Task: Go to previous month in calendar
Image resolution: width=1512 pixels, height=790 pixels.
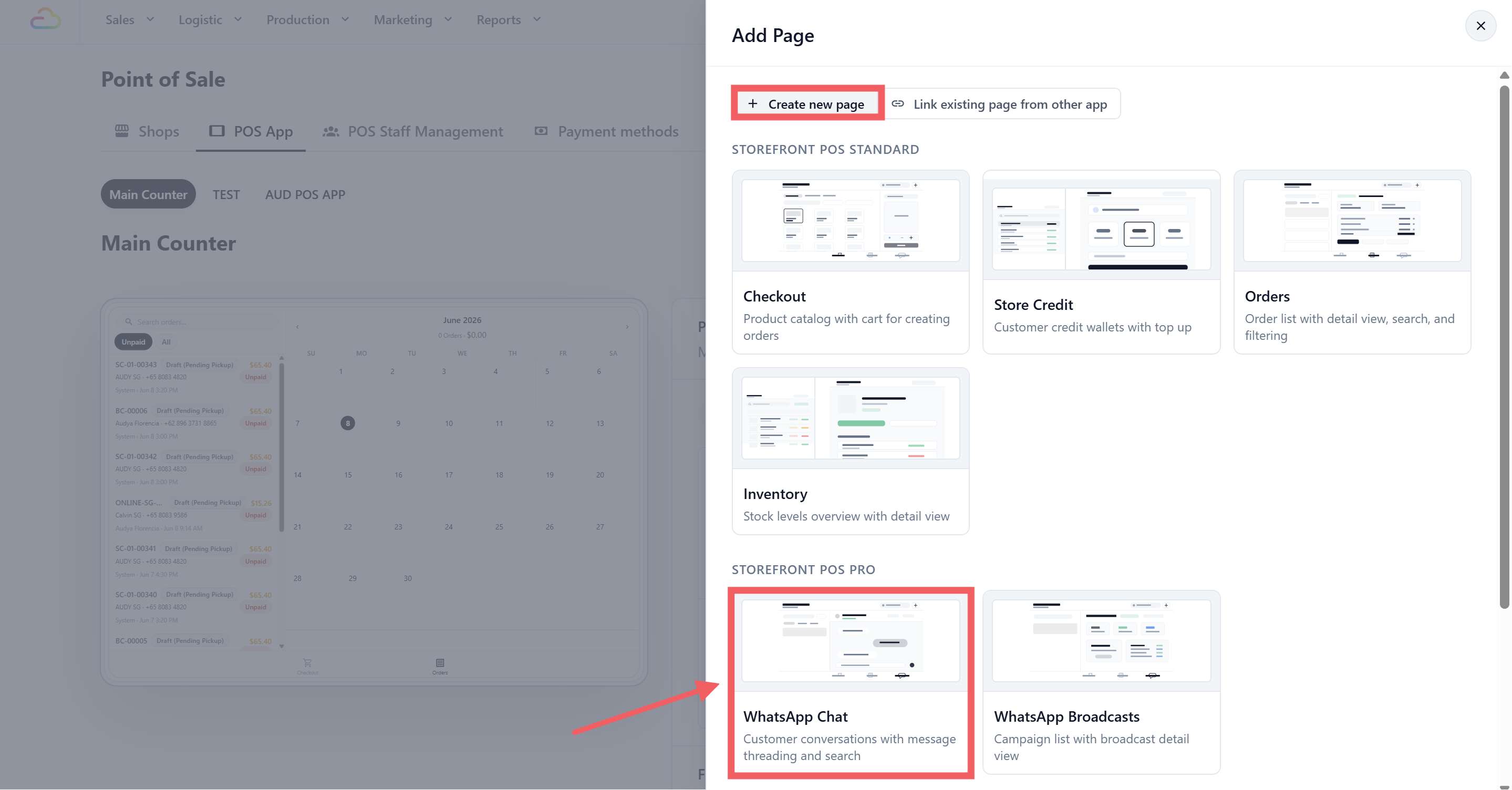Action: tap(297, 327)
